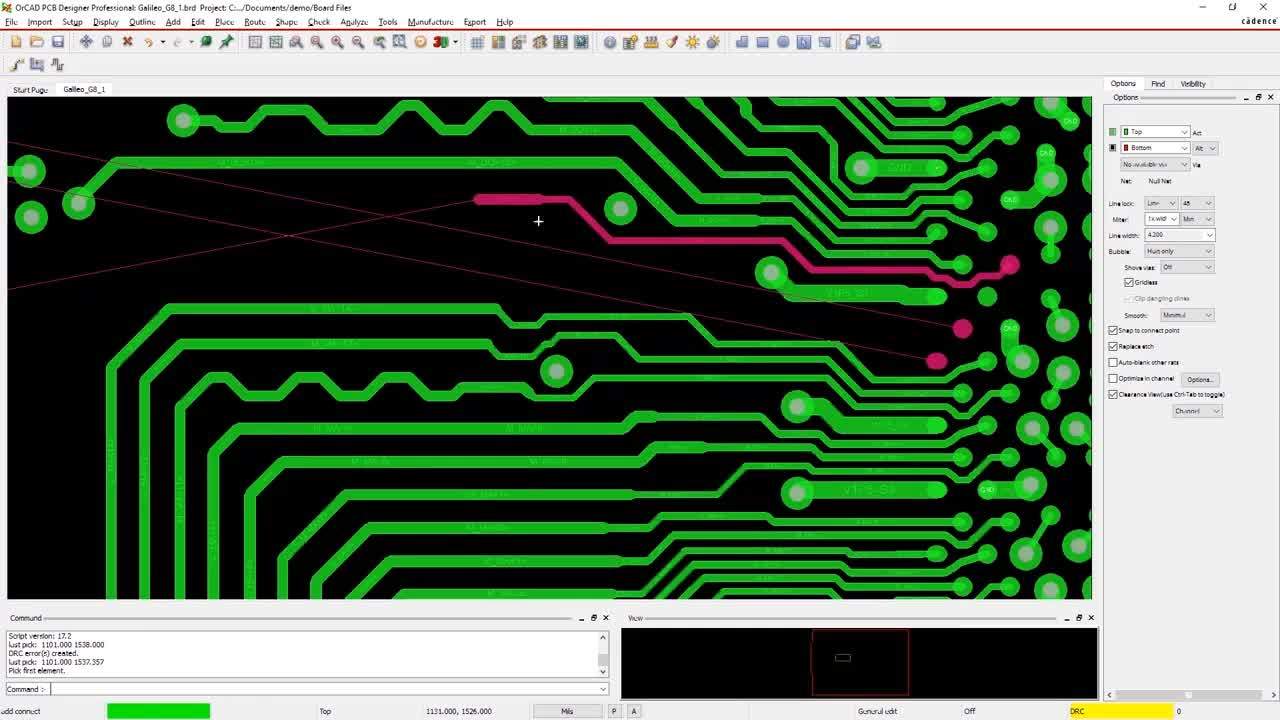
Task: Enable Optimize in channel checkbox
Action: pos(1113,378)
